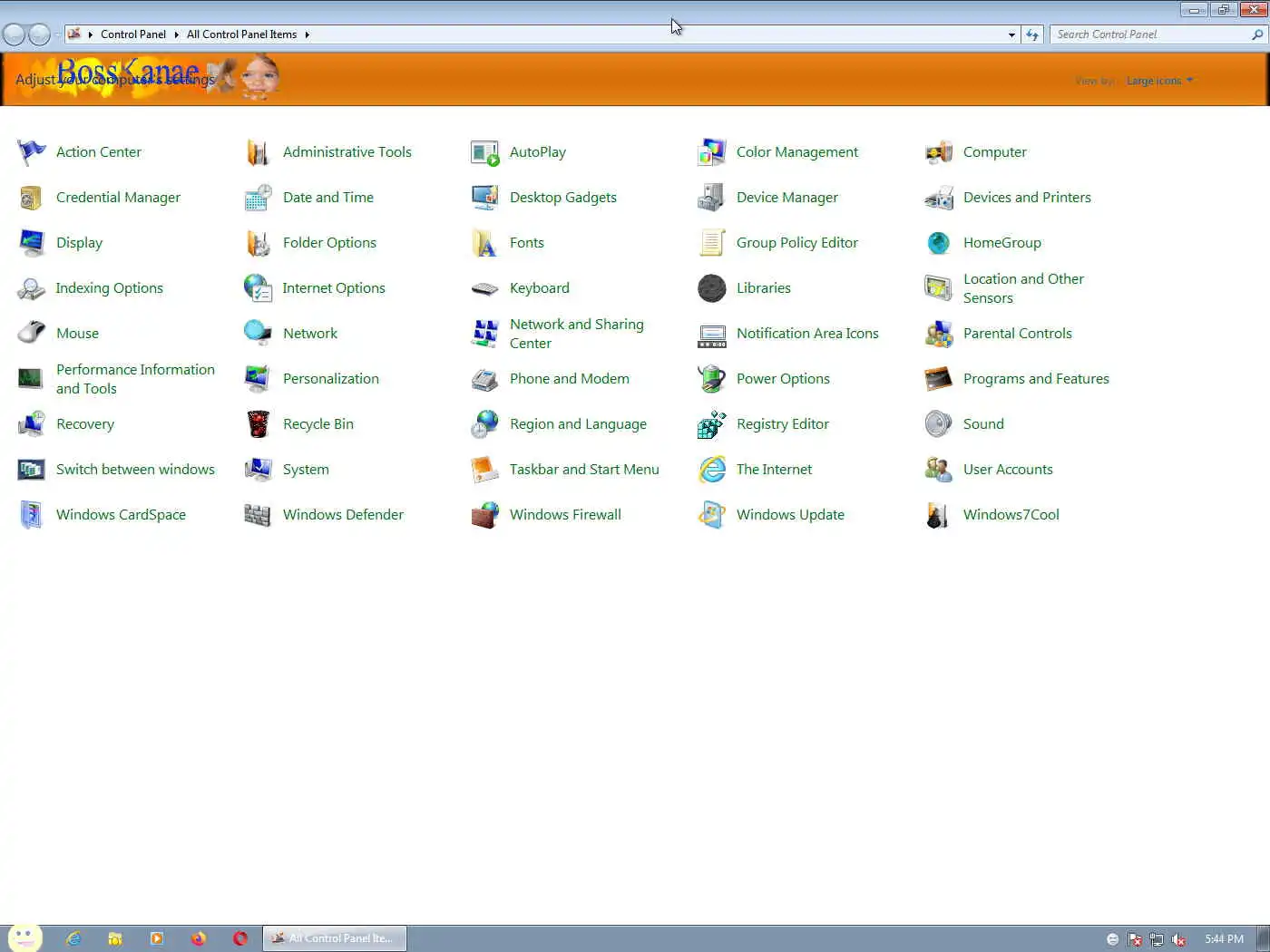Click the Forward navigation button
The width and height of the screenshot is (1270, 952).
[x=39, y=34]
